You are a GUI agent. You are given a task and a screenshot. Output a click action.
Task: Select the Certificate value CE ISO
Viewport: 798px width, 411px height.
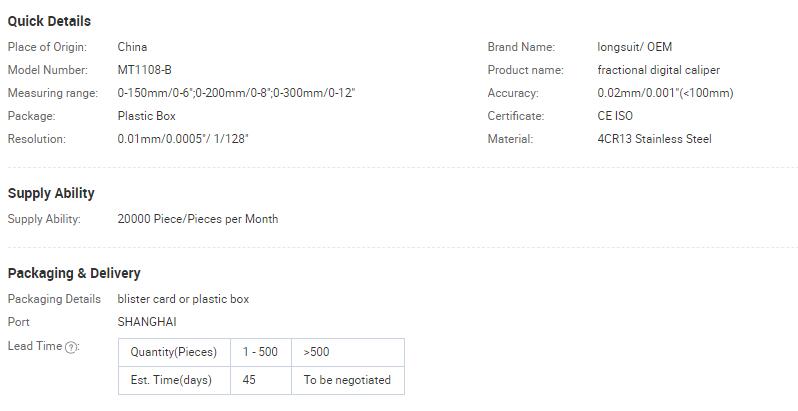(615, 116)
